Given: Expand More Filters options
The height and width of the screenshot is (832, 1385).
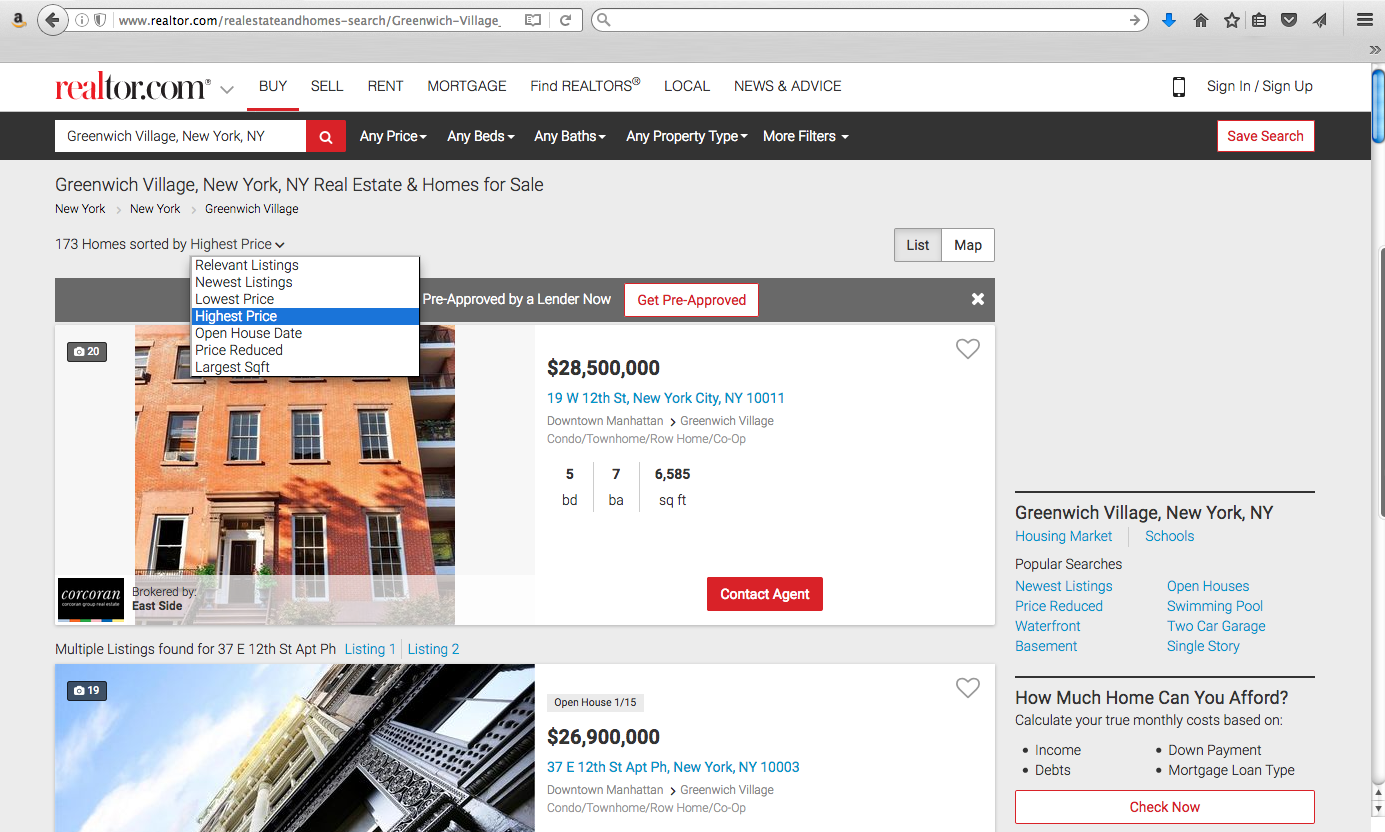Looking at the screenshot, I should 805,136.
